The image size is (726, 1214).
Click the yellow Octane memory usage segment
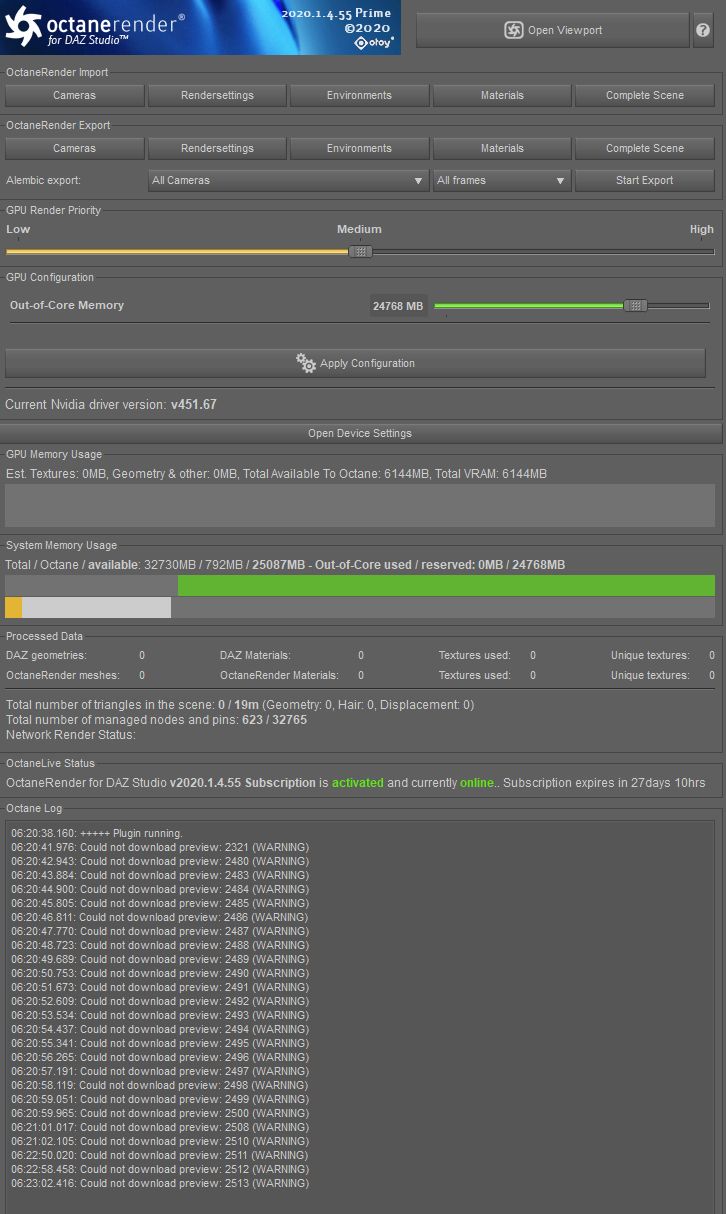click(x=13, y=608)
